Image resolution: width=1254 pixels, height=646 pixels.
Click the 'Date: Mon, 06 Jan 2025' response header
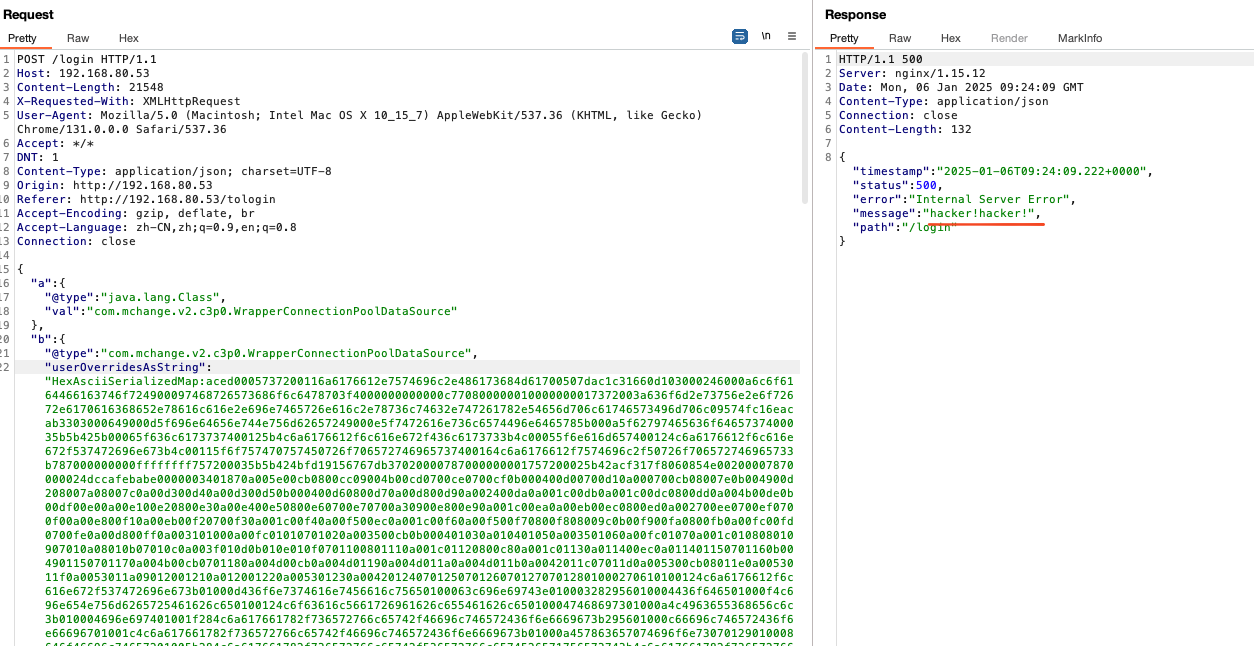point(961,87)
